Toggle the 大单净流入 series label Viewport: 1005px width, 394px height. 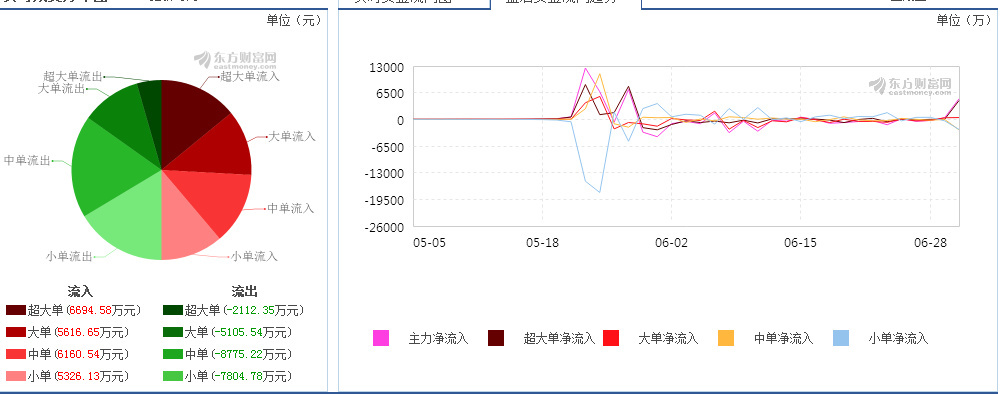(x=669, y=338)
